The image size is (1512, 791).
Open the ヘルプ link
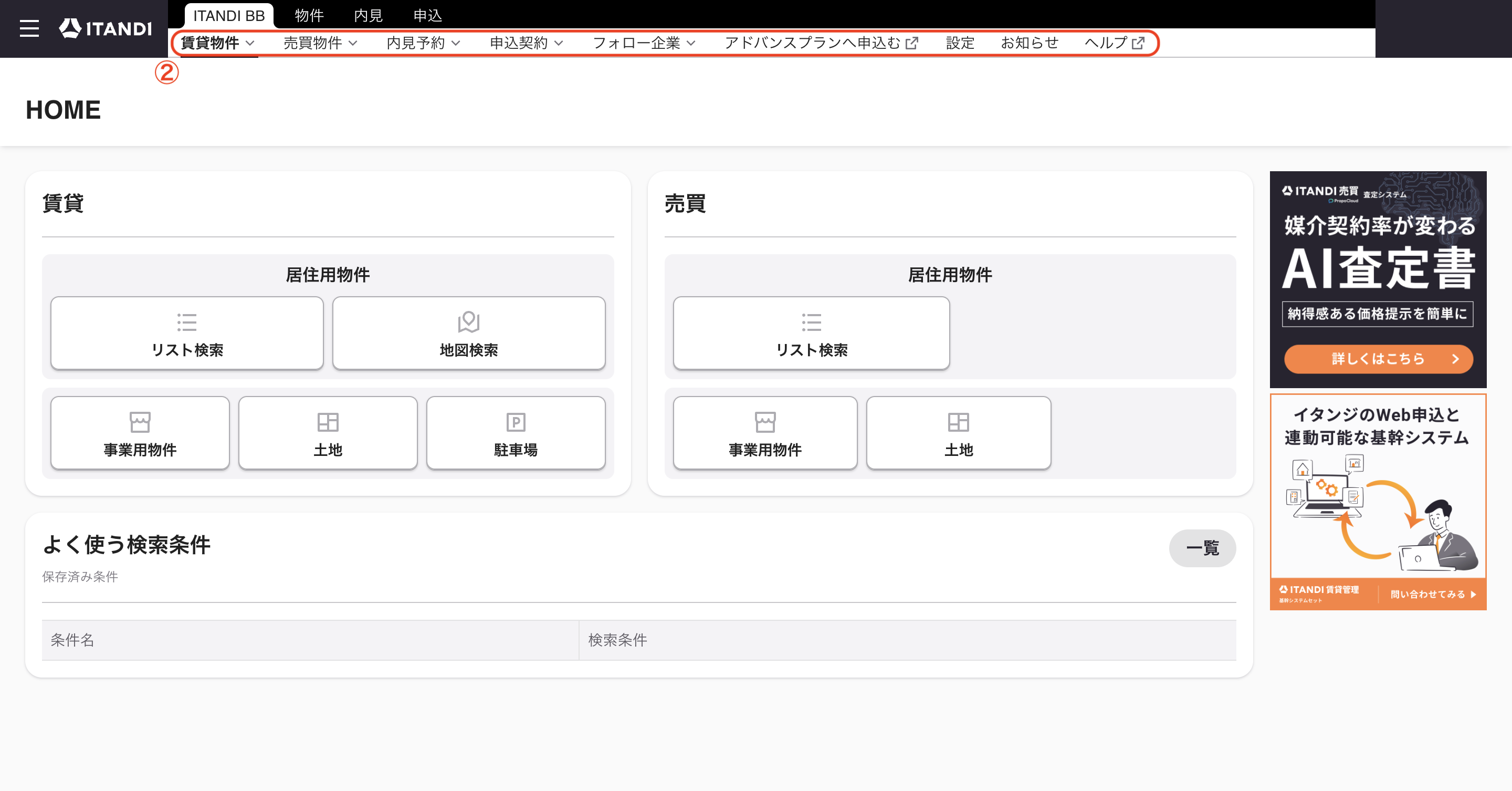coord(1114,43)
